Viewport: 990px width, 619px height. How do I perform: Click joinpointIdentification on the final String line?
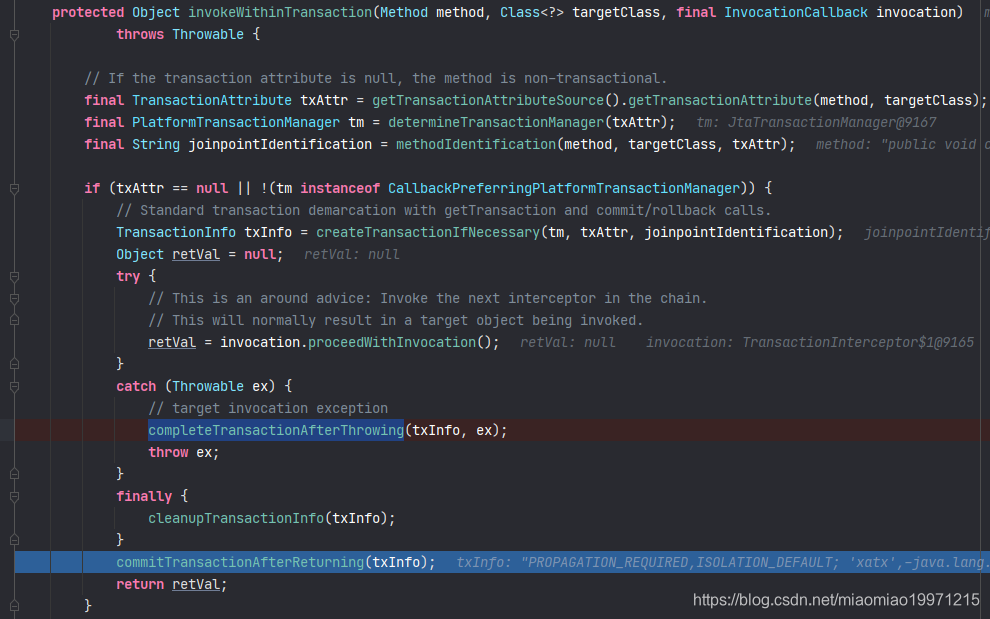tap(280, 145)
